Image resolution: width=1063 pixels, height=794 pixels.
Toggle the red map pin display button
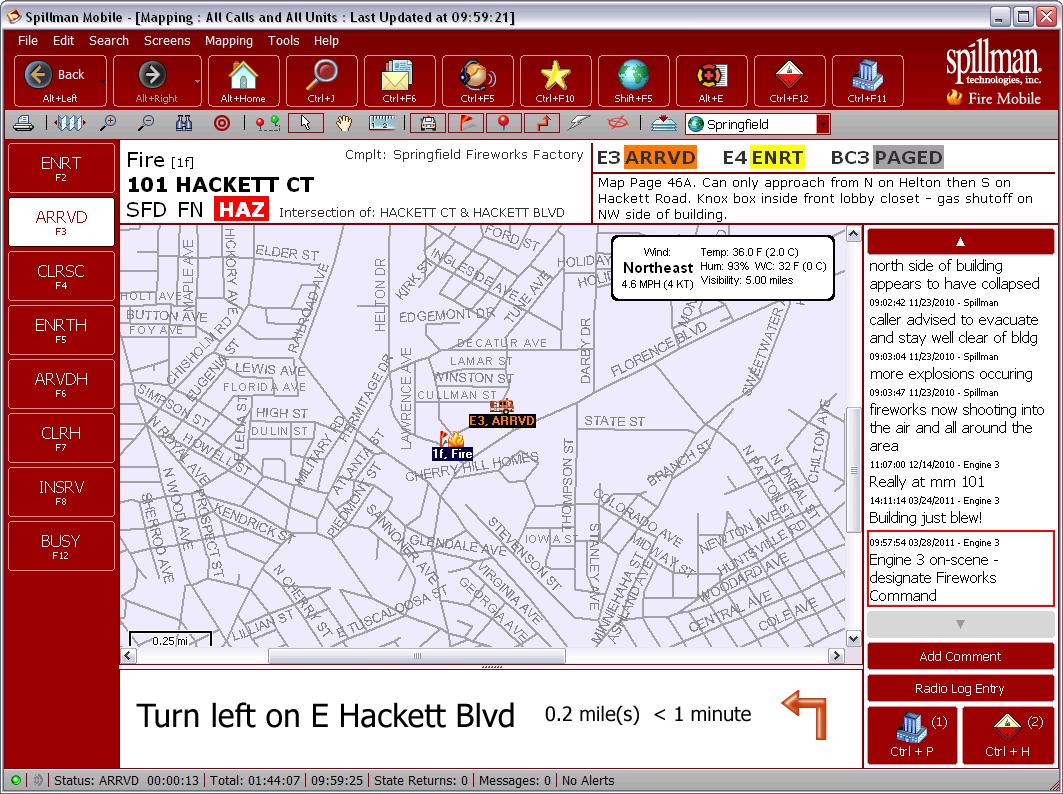click(504, 123)
